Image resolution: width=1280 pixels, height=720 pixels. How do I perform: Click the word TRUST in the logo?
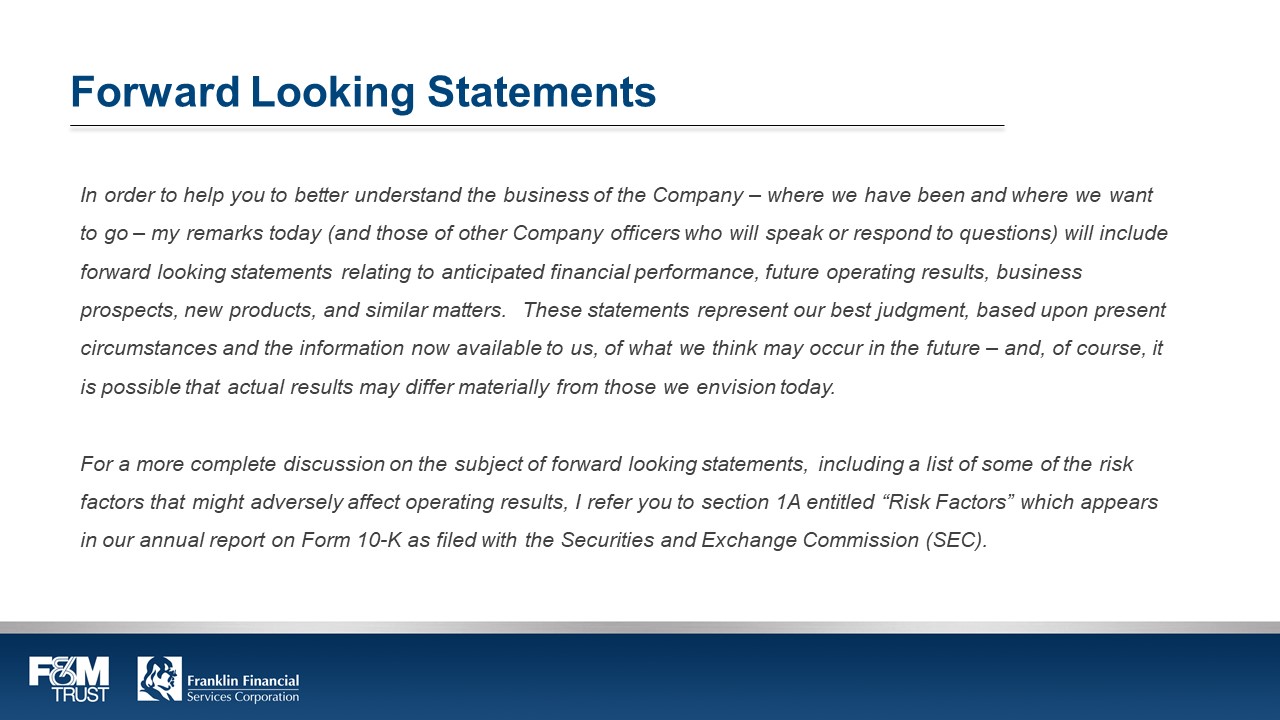(81, 694)
